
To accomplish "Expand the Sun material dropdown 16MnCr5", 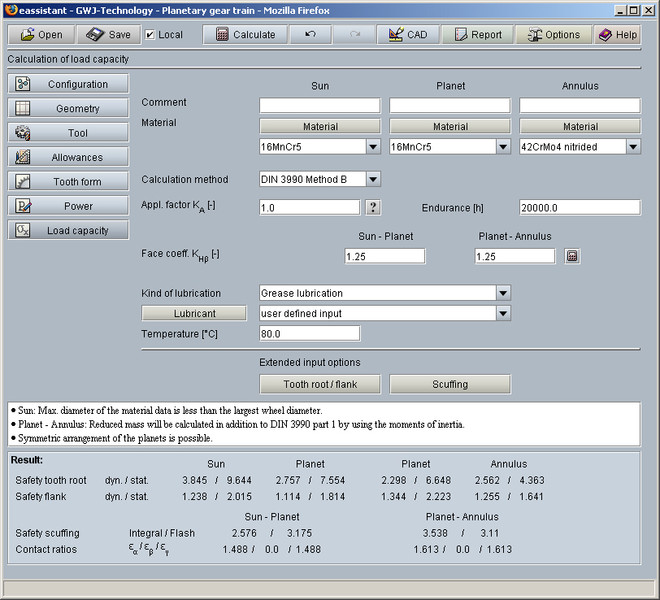I will click(373, 146).
